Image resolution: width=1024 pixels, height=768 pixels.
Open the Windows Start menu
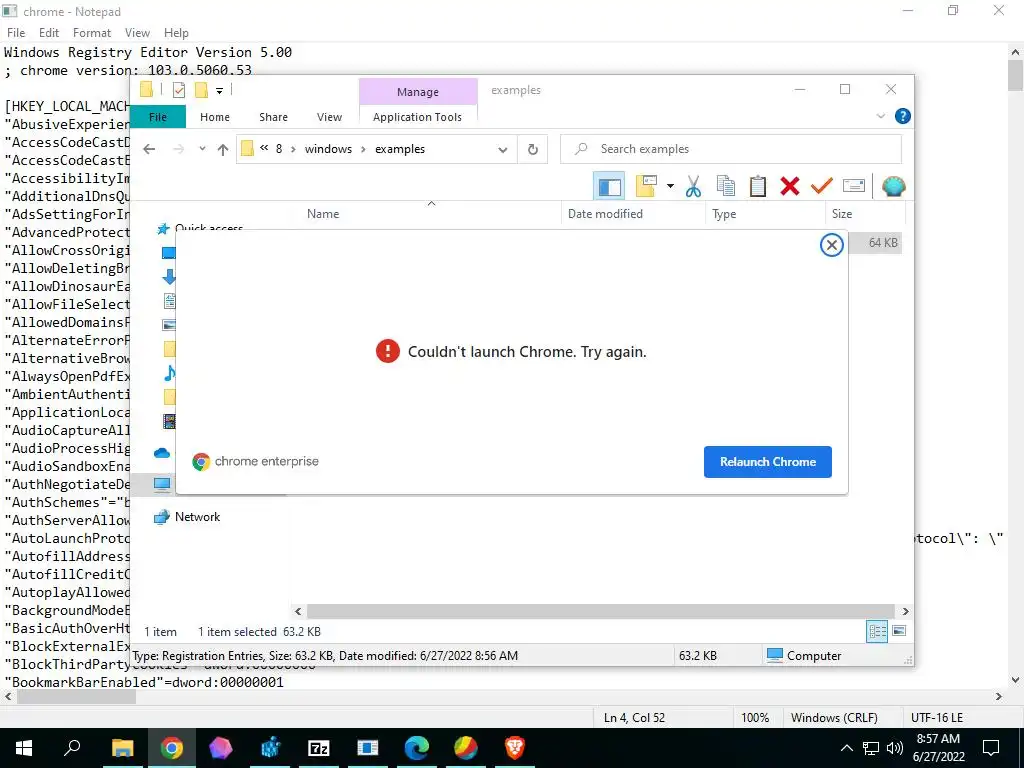(24, 748)
